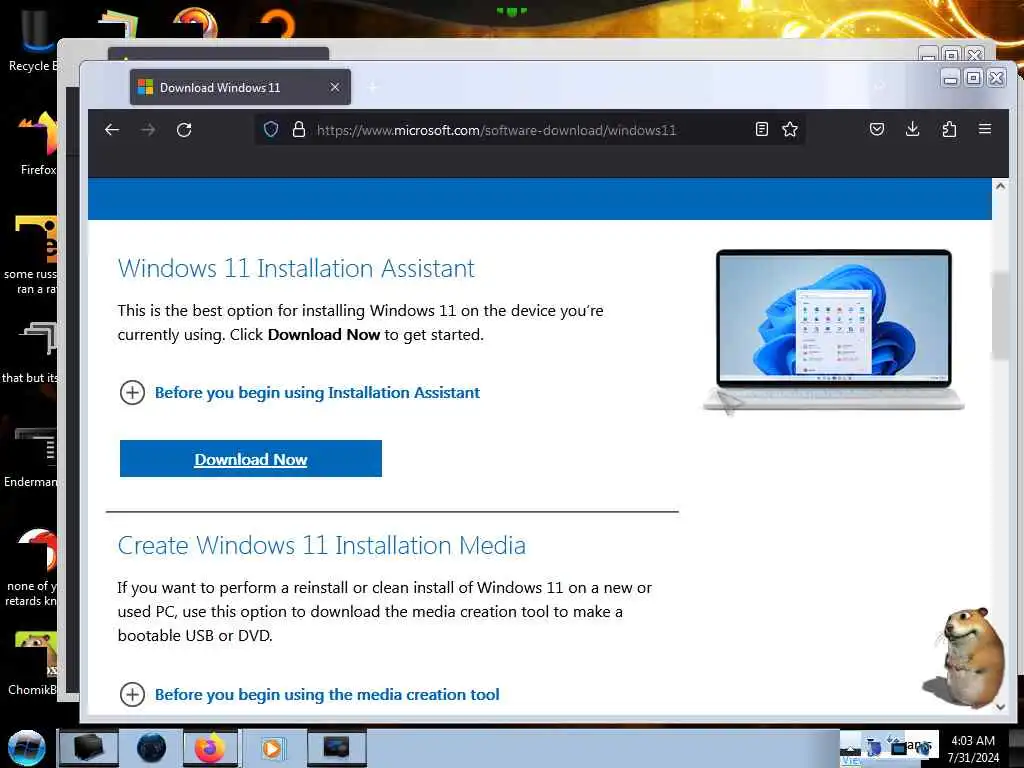View site security padlock details
Viewport: 1024px width, 768px height.
click(x=298, y=129)
